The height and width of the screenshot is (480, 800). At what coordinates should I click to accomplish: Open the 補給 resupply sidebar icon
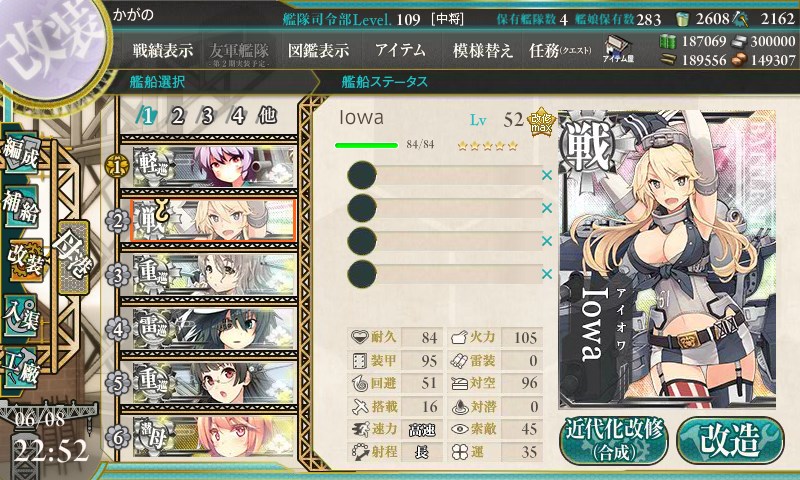coord(22,206)
